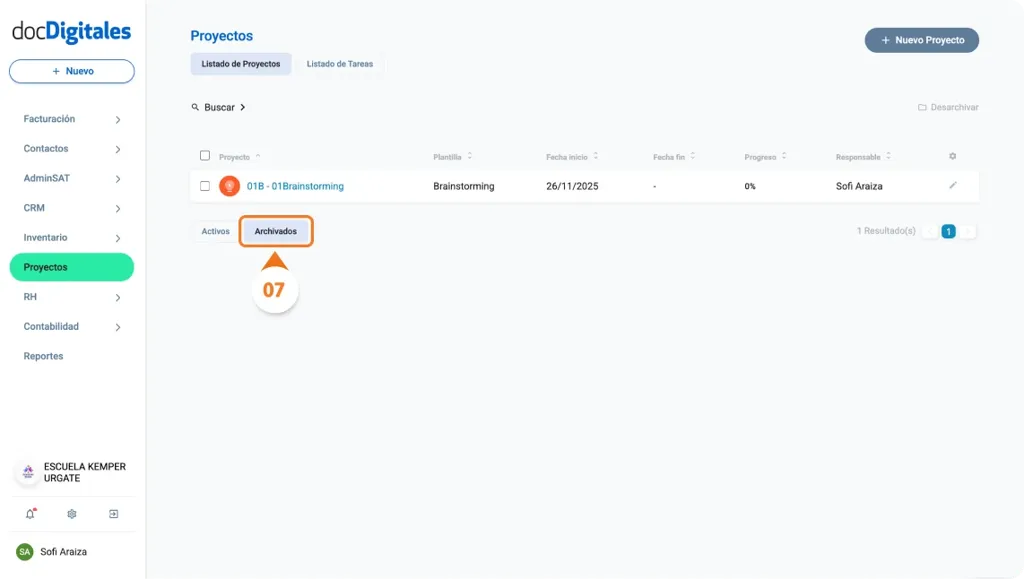Select page 1 in the pagination
The width and height of the screenshot is (1024, 579).
(947, 231)
